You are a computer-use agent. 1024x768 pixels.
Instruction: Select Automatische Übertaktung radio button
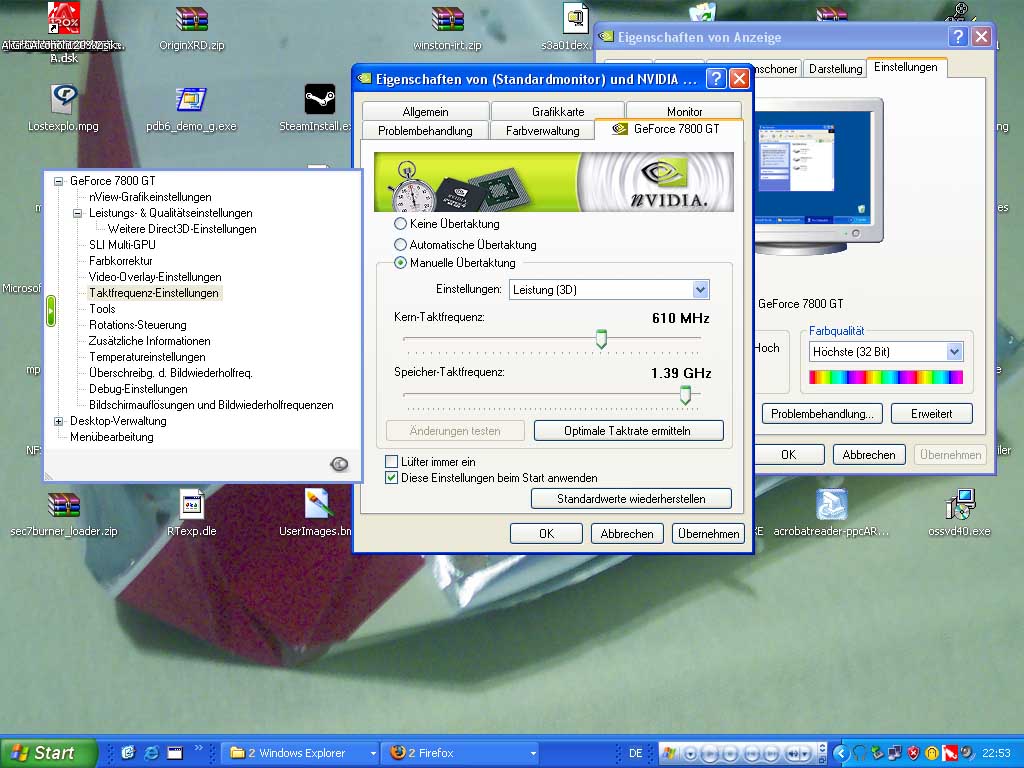coord(400,245)
